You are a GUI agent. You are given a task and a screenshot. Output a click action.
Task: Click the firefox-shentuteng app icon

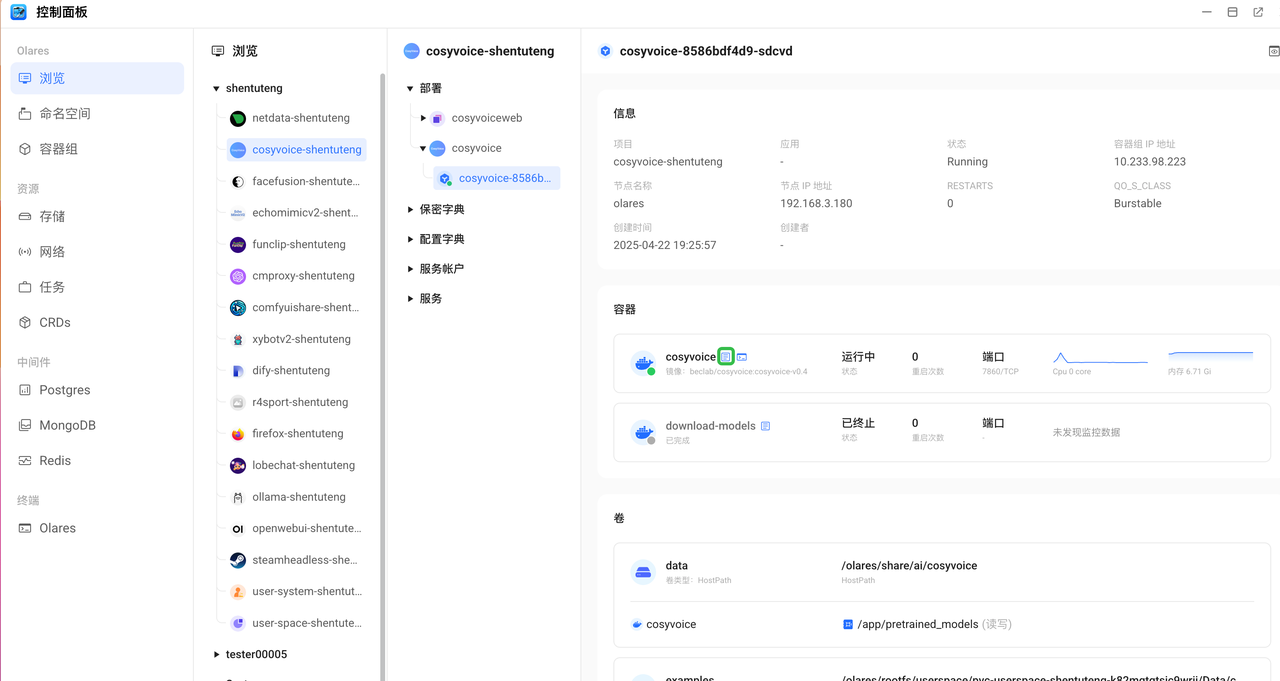click(238, 434)
